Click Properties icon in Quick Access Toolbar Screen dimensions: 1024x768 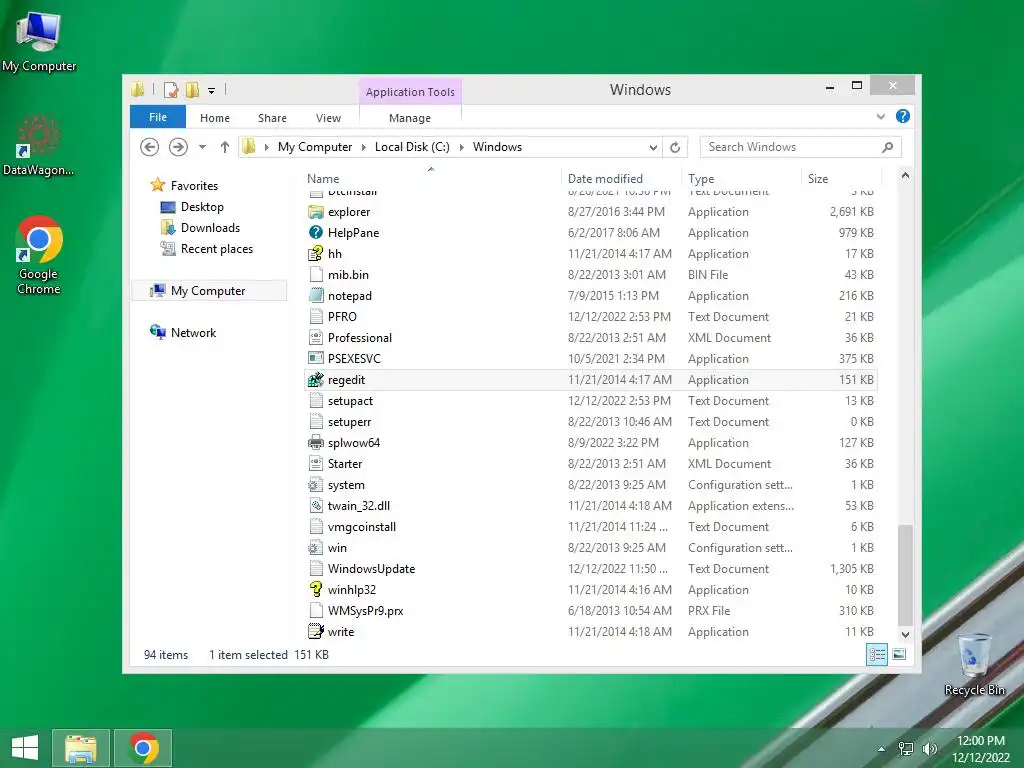pyautogui.click(x=171, y=89)
